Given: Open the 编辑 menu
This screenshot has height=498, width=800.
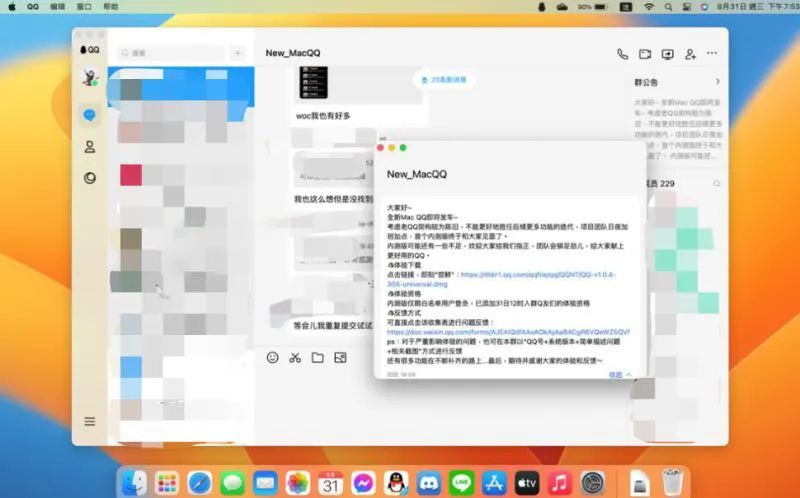Looking at the screenshot, I should (x=57, y=7).
